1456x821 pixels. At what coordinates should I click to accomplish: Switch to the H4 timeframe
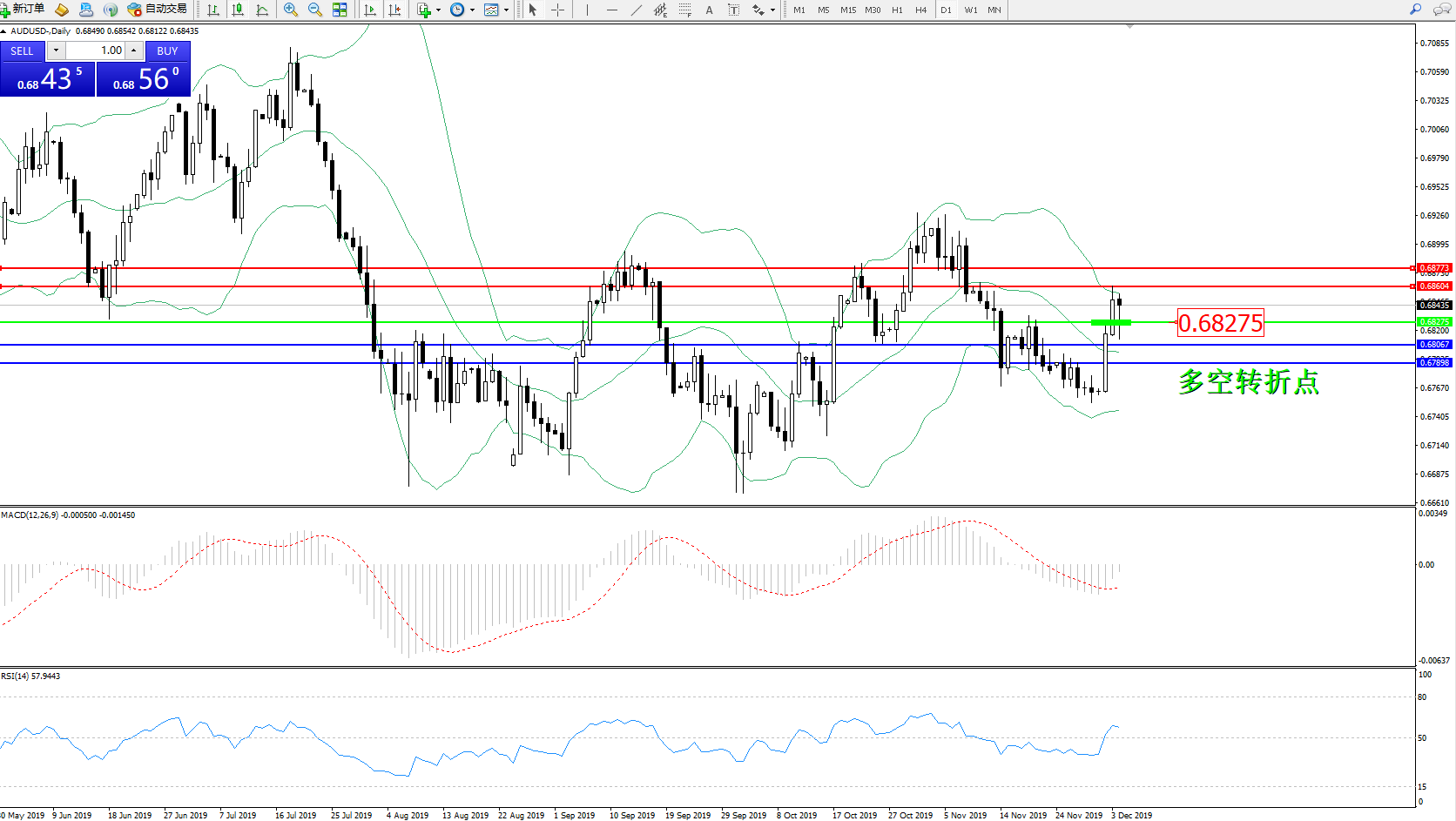pos(920,10)
